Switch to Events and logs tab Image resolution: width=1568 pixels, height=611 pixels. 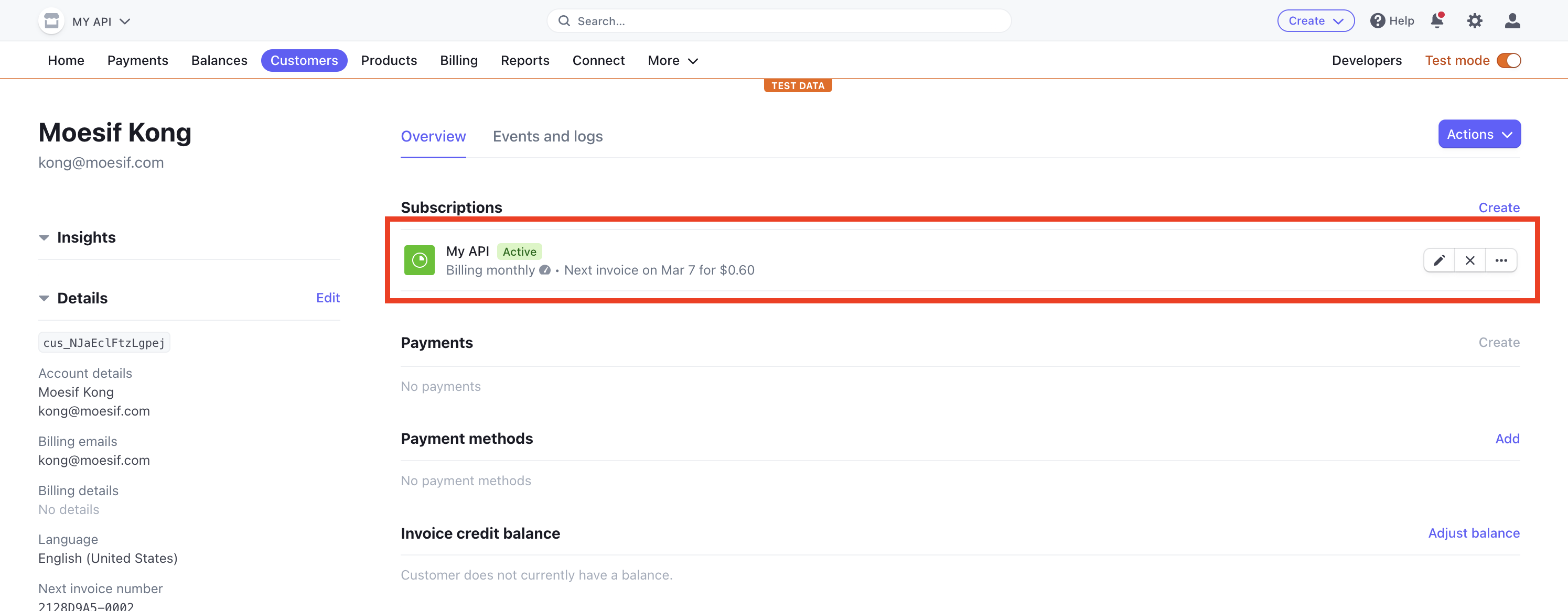(x=547, y=136)
